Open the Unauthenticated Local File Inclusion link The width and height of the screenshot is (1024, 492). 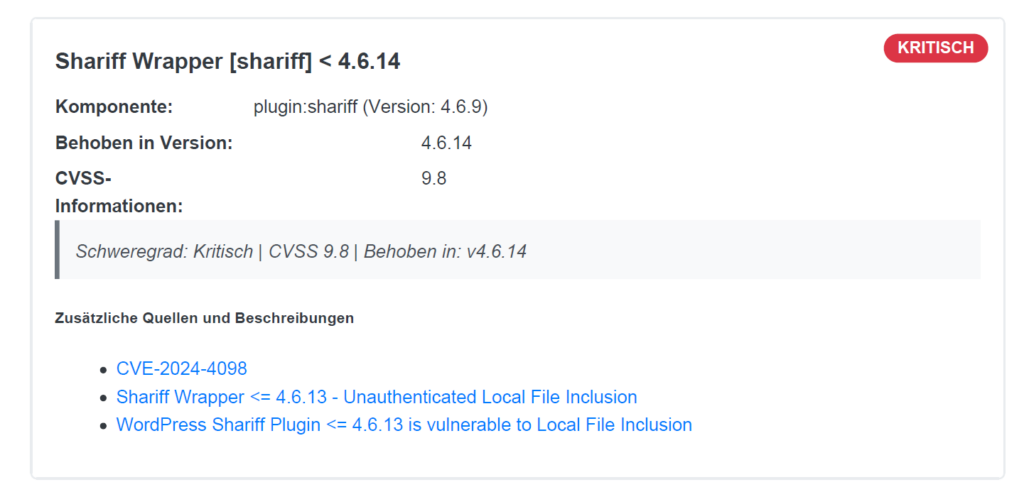tap(376, 397)
